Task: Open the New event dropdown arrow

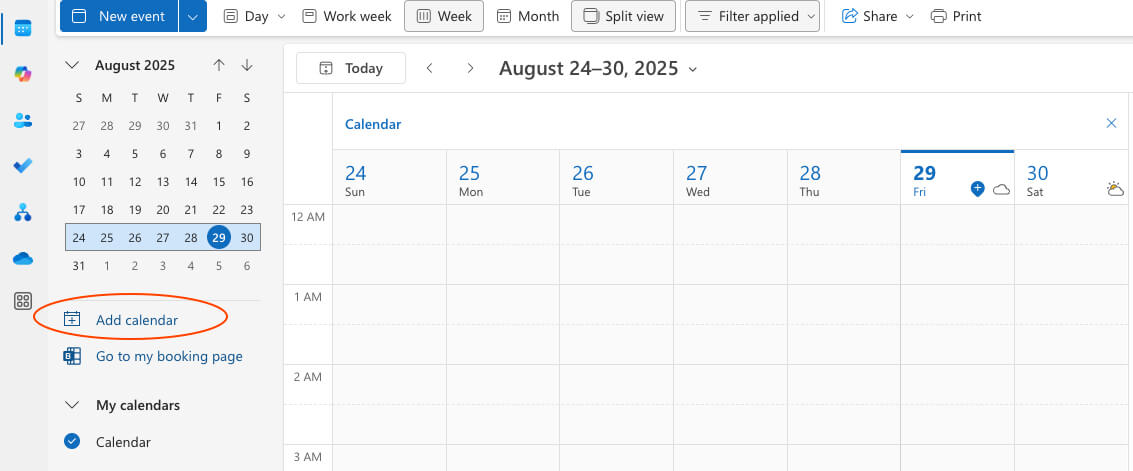Action: click(193, 16)
